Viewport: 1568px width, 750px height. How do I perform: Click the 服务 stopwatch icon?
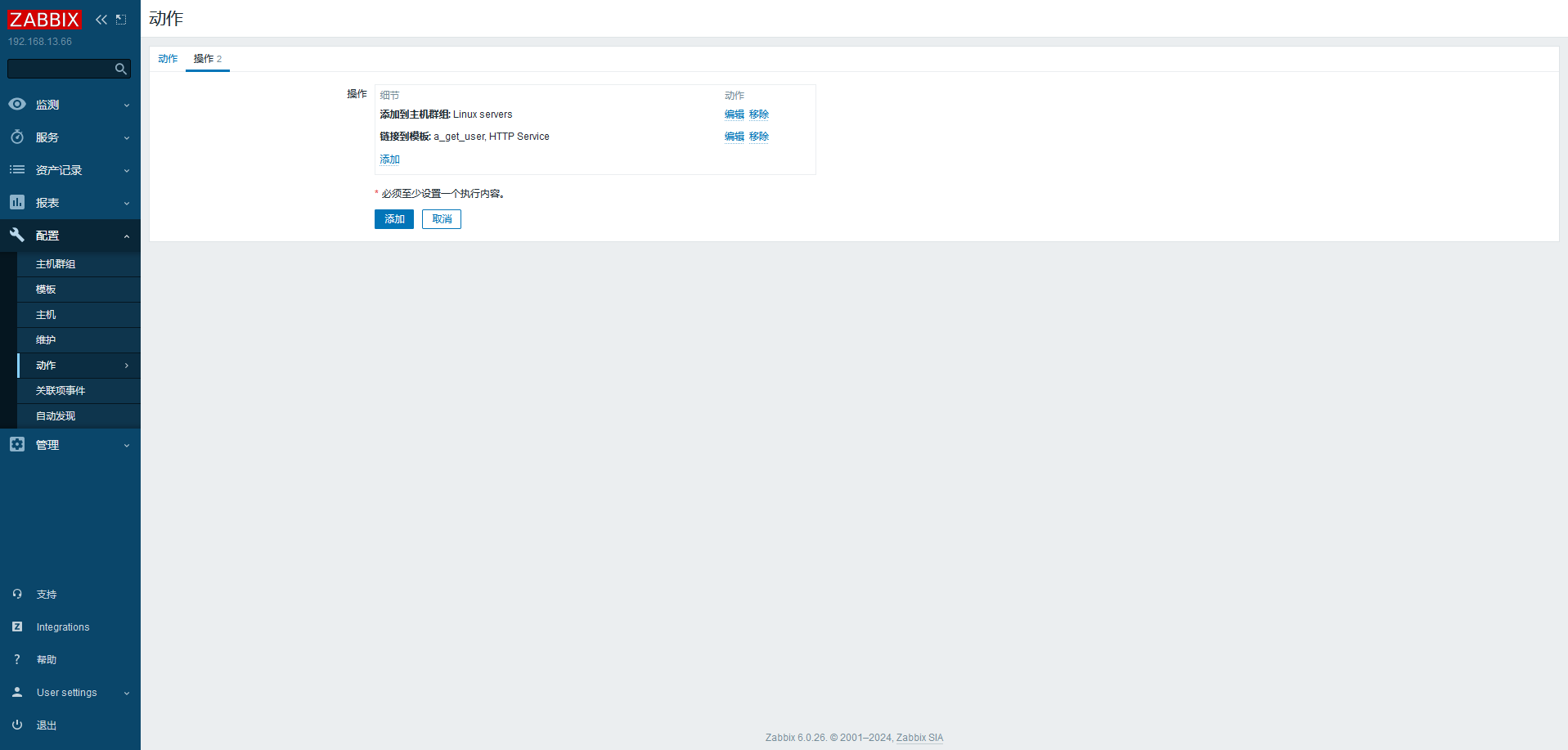pos(17,137)
